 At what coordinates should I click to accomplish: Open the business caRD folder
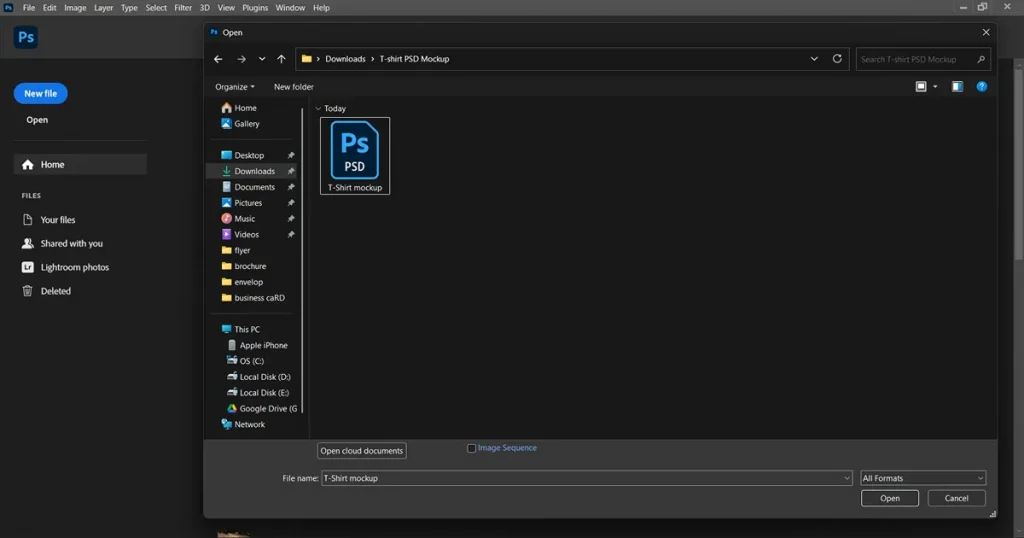pos(253,298)
